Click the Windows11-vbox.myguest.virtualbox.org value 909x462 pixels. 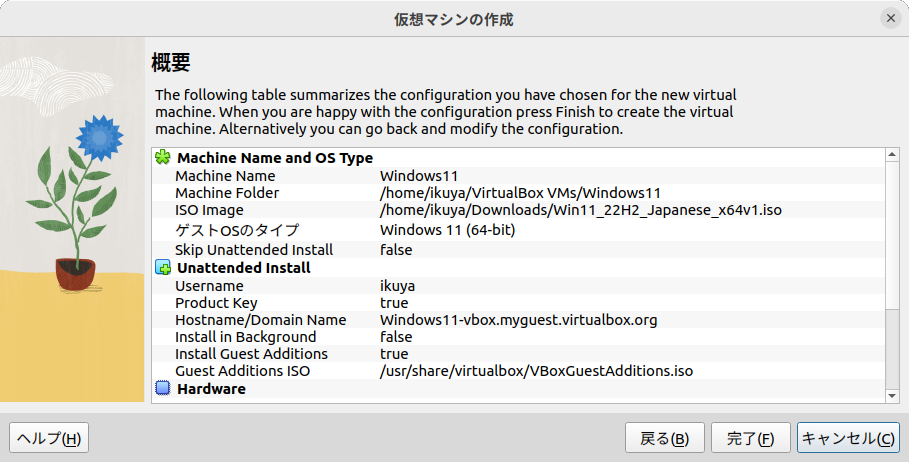click(x=518, y=319)
